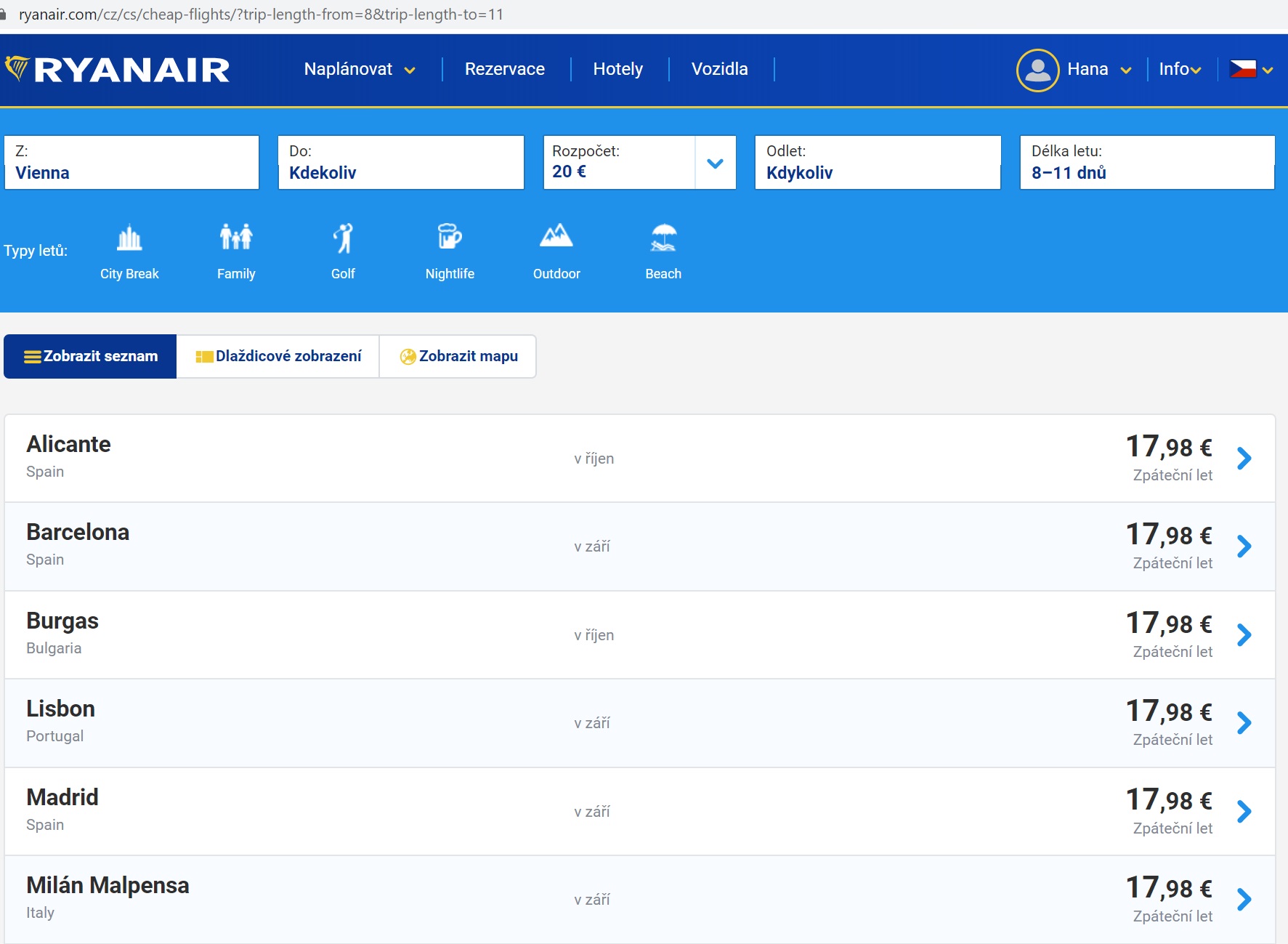1288x944 pixels.
Task: Switch to Dlaždicové zobrazení tile view
Action: [278, 356]
